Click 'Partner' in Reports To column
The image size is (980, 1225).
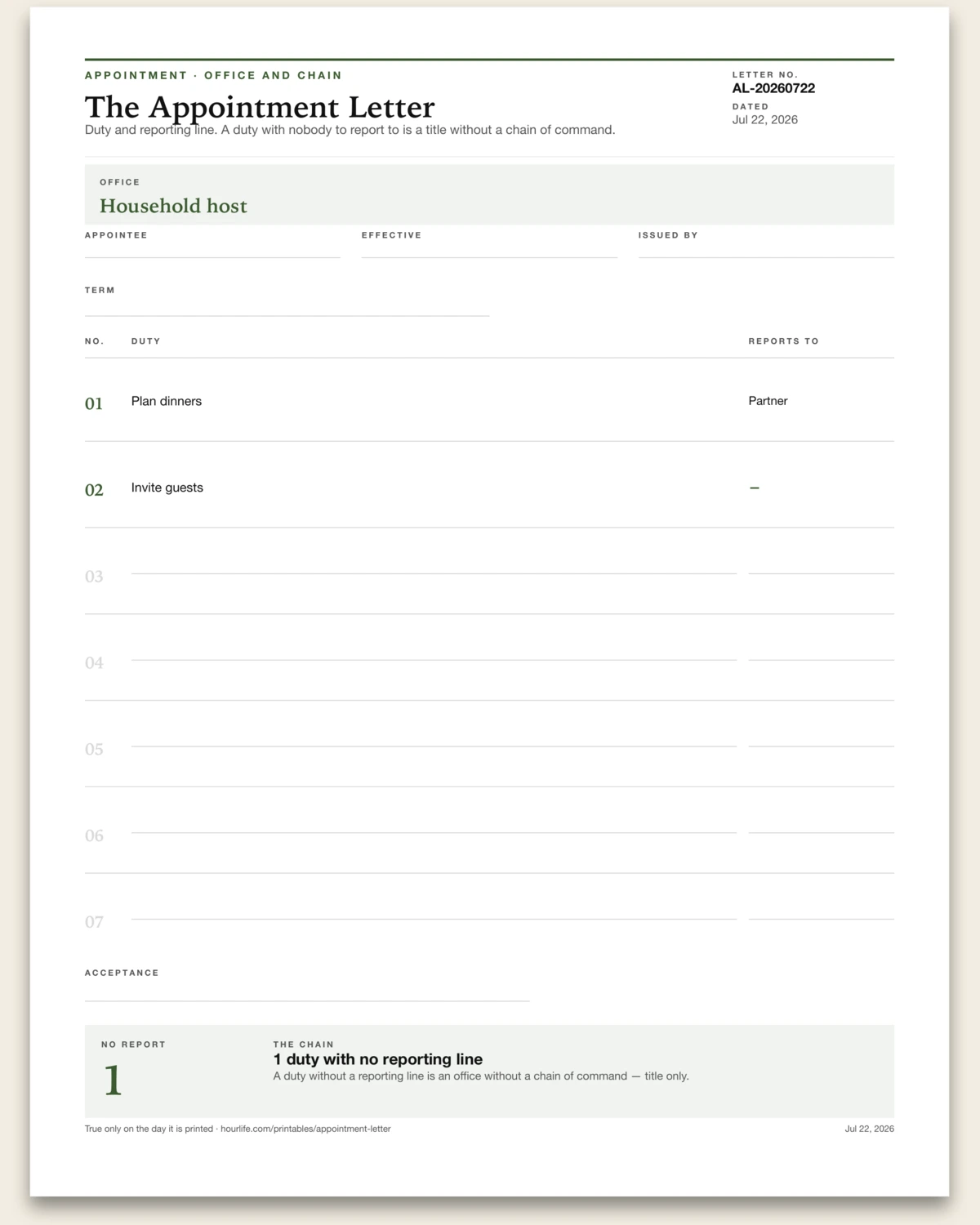pos(768,401)
